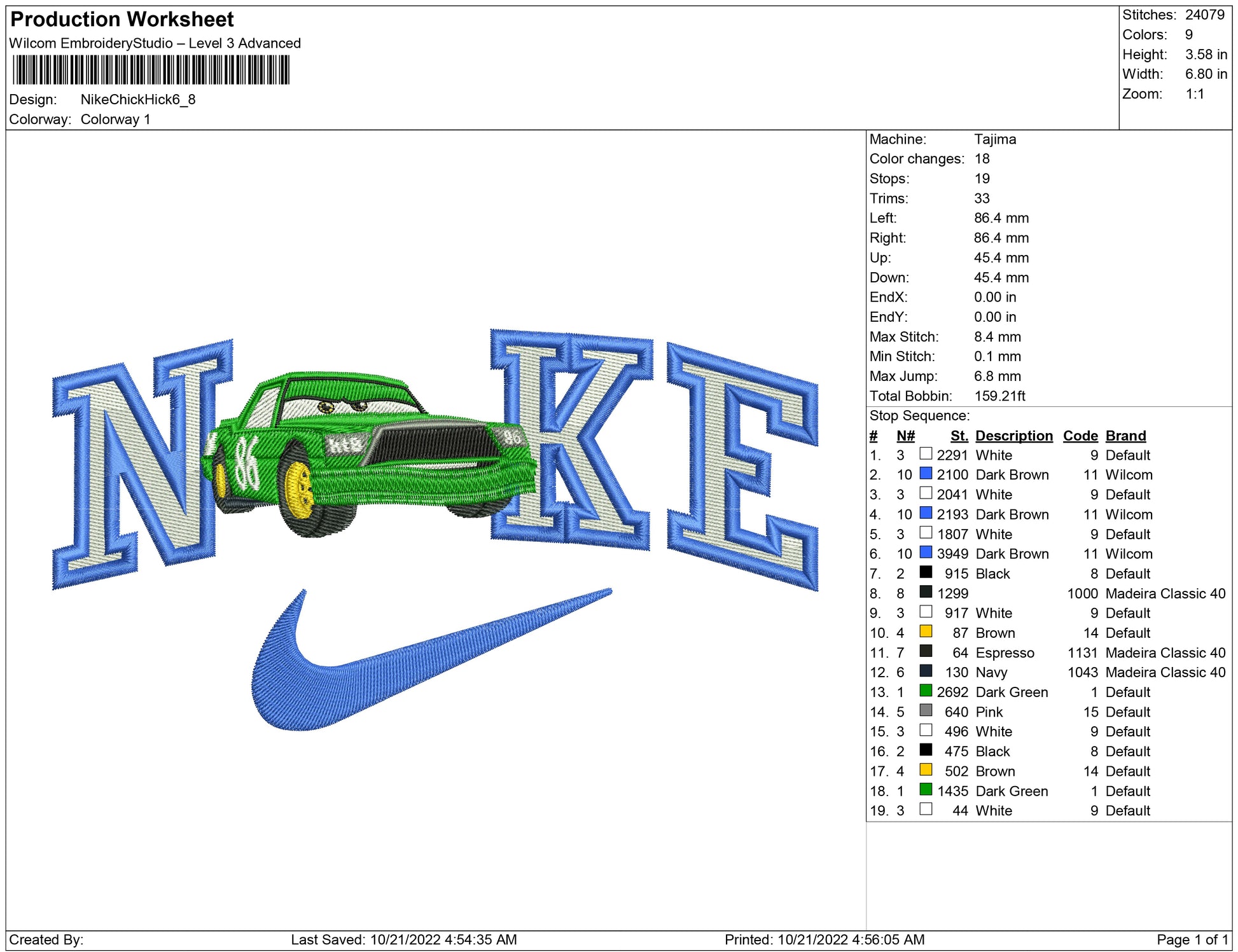The width and height of the screenshot is (1238, 952).
Task: Click the navy swatch in row 12
Action: (x=926, y=671)
